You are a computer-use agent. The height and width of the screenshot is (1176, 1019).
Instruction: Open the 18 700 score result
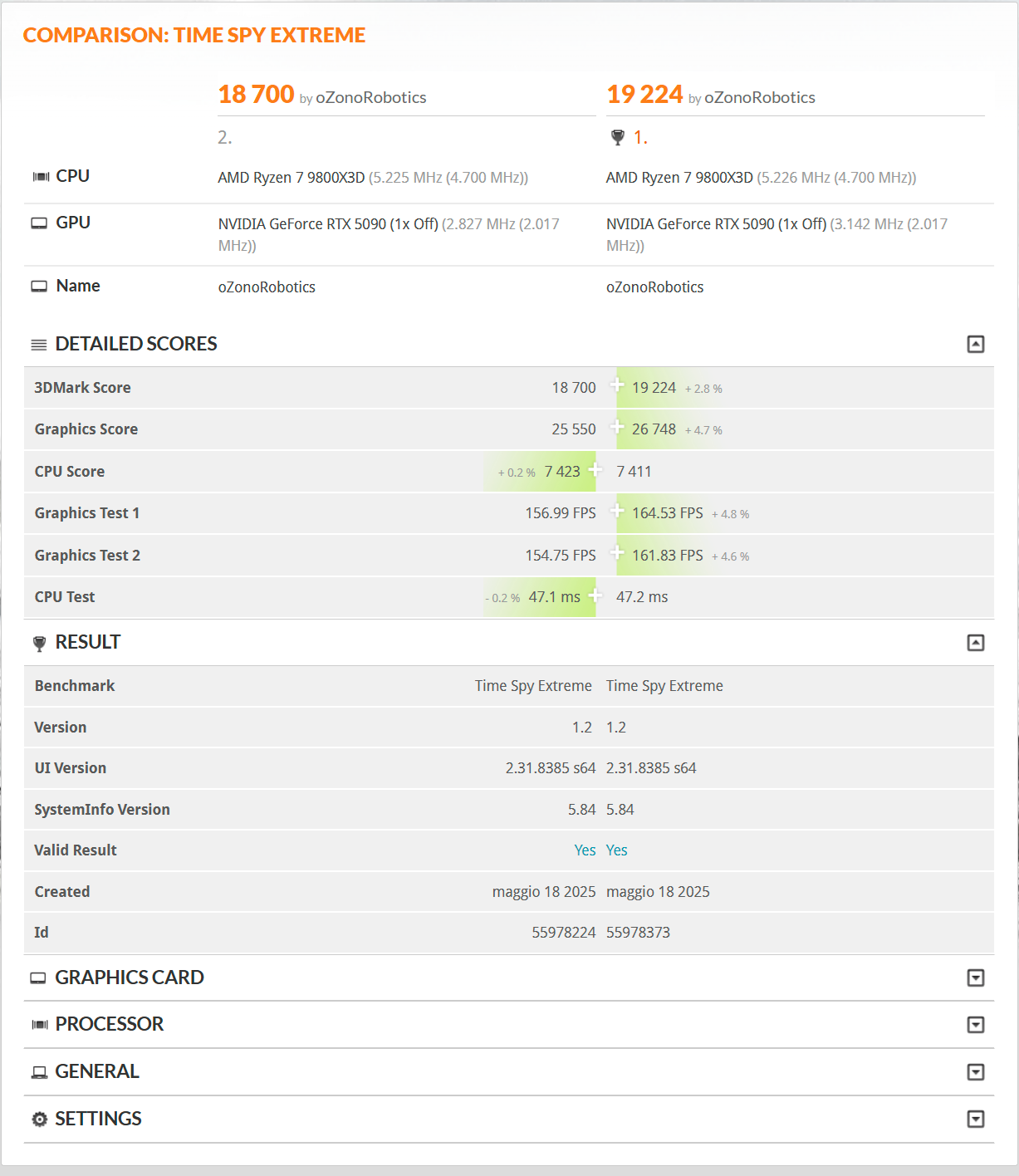tap(256, 95)
